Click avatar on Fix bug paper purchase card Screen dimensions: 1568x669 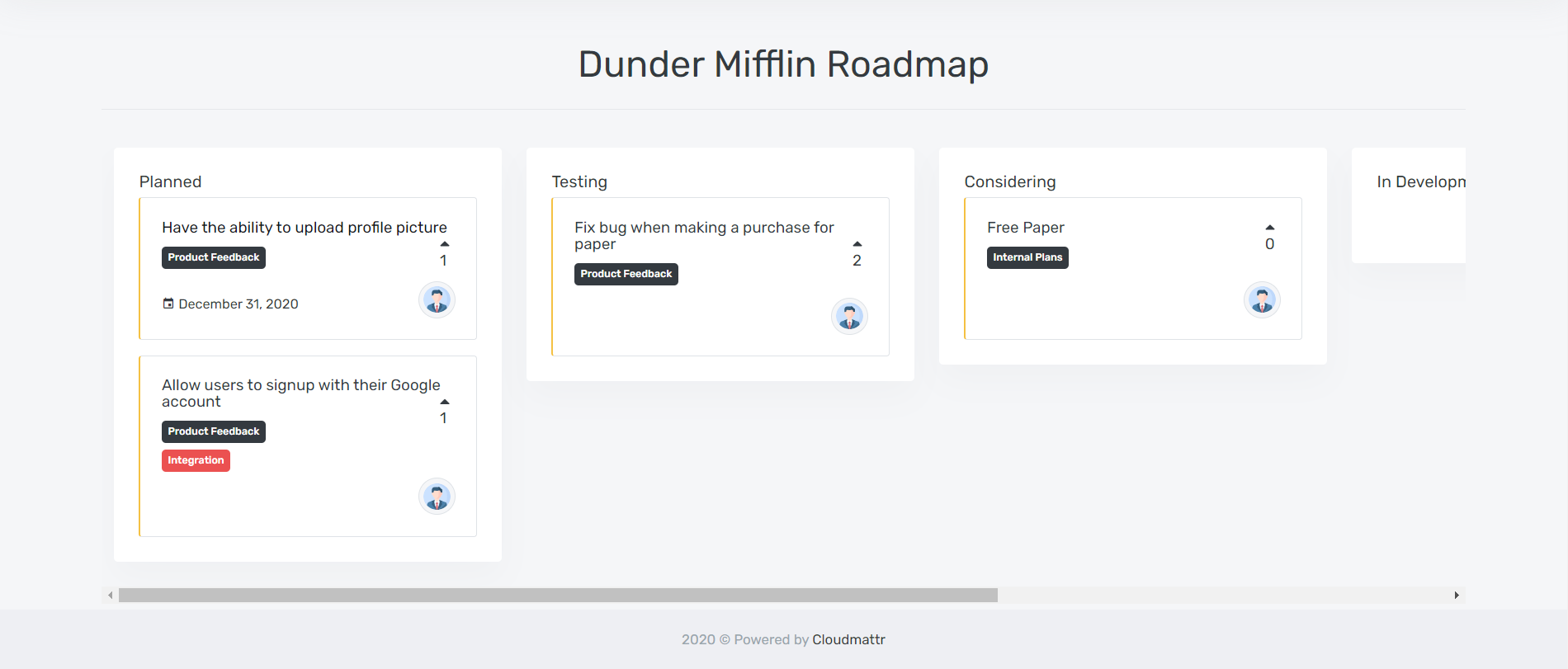pos(849,316)
